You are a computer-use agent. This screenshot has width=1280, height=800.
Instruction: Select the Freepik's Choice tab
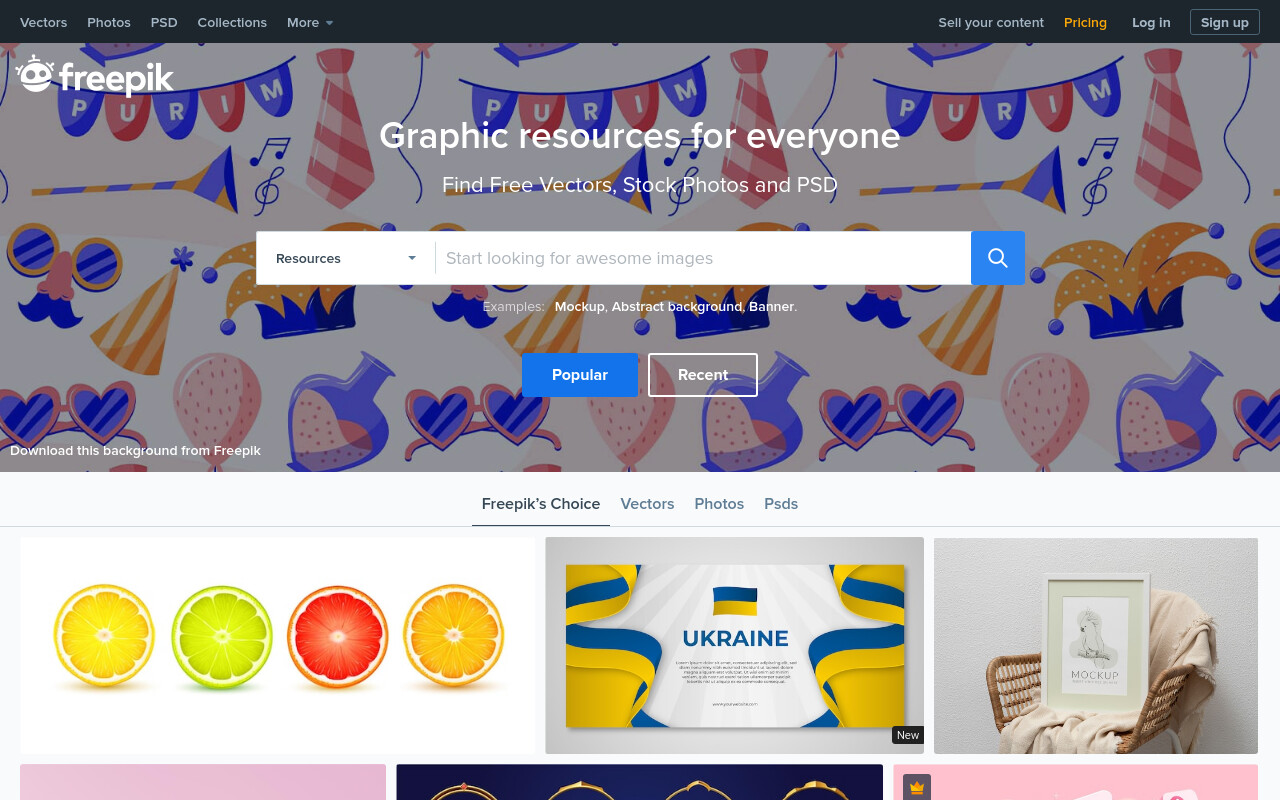tap(541, 504)
